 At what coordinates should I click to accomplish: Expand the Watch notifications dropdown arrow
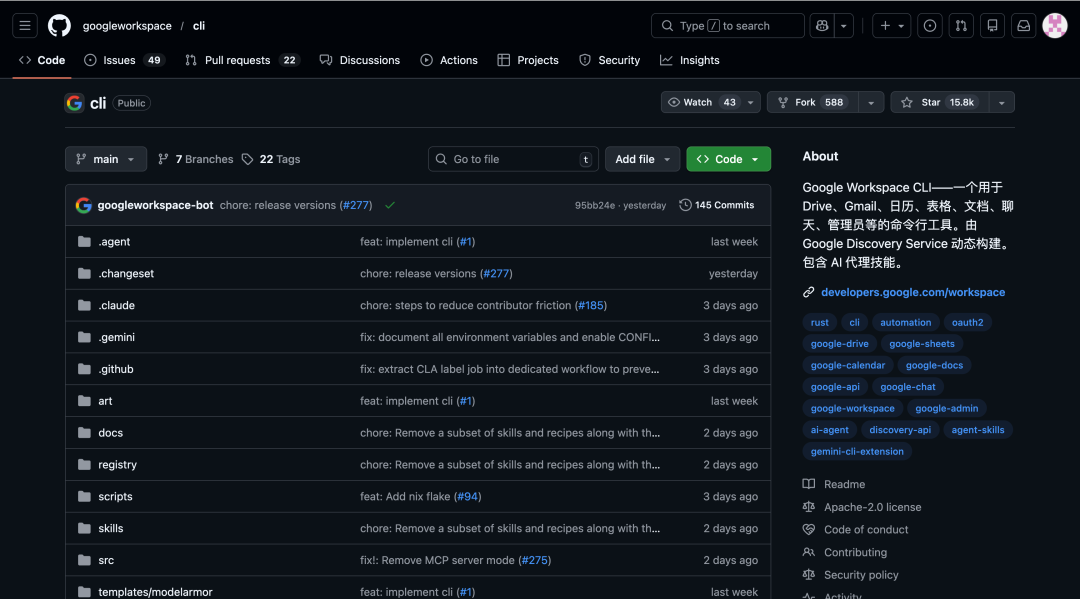(750, 103)
